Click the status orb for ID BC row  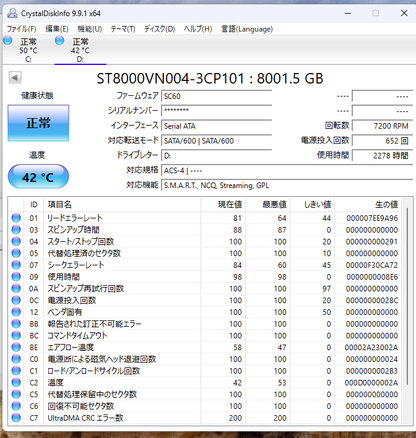[x=16, y=335]
